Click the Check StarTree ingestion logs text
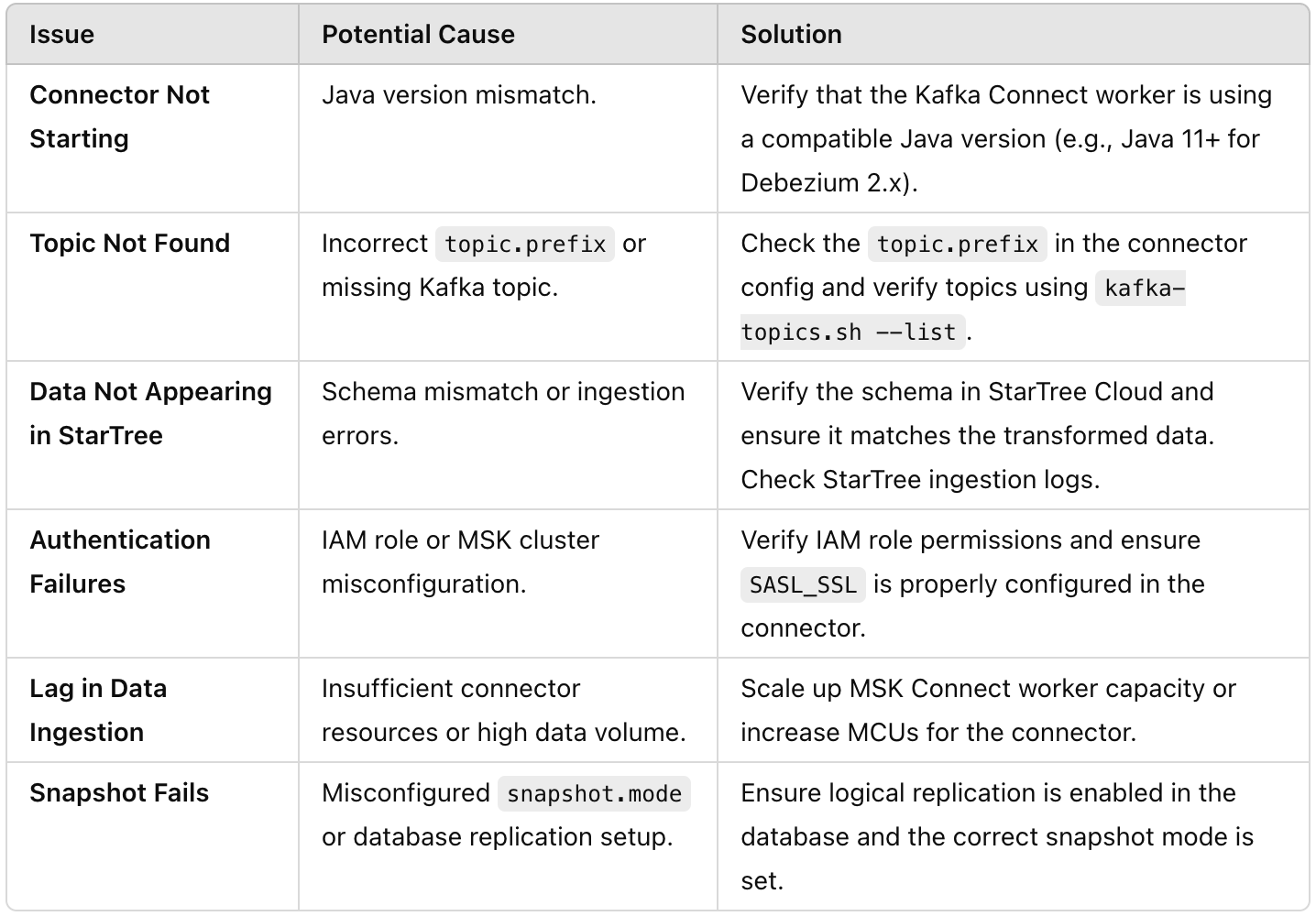 coord(919,480)
